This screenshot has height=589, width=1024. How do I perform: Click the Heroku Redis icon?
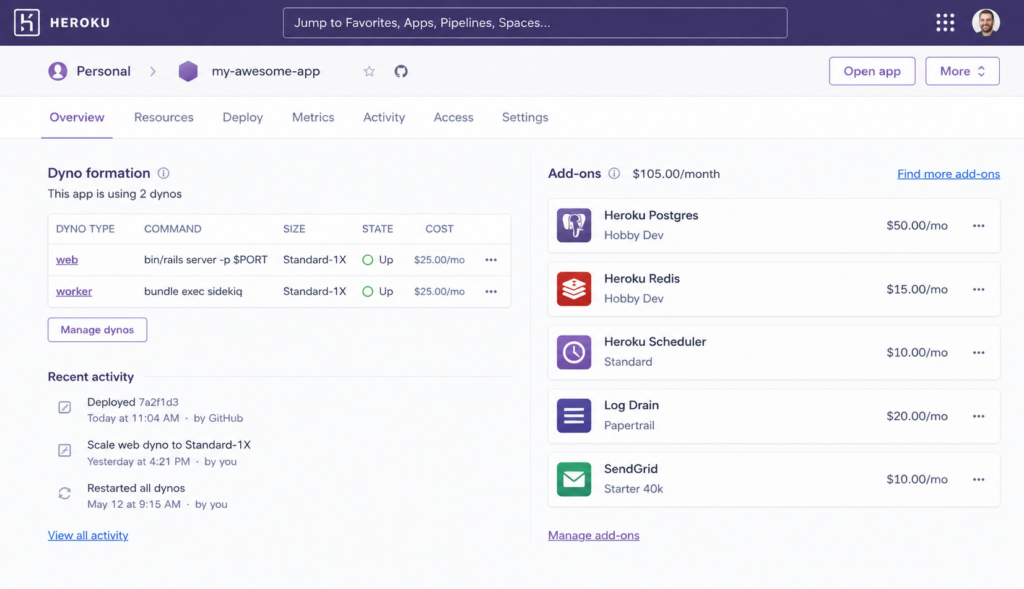(x=574, y=289)
